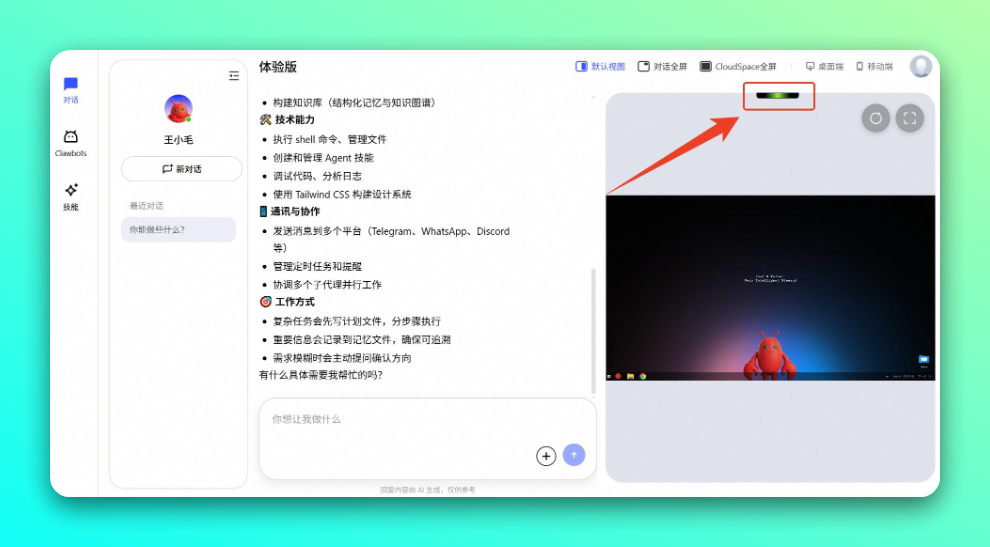This screenshot has width=990, height=547.
Task: Click the line 使用 Tailwind CSS 构建设计系统
Action: (342, 195)
